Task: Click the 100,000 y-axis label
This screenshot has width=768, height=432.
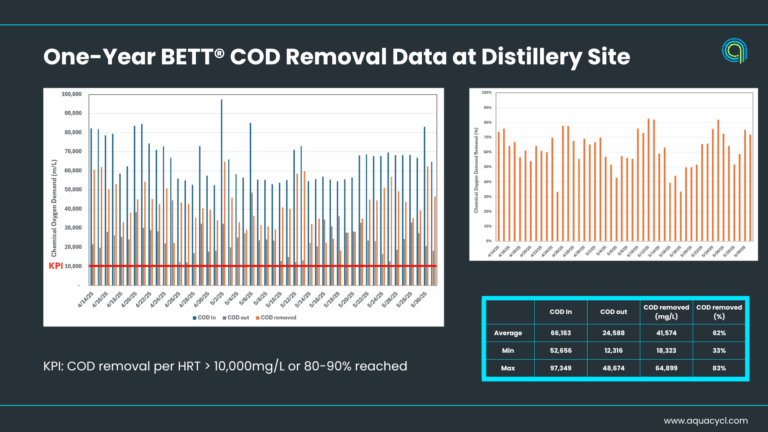Action: coord(72,94)
